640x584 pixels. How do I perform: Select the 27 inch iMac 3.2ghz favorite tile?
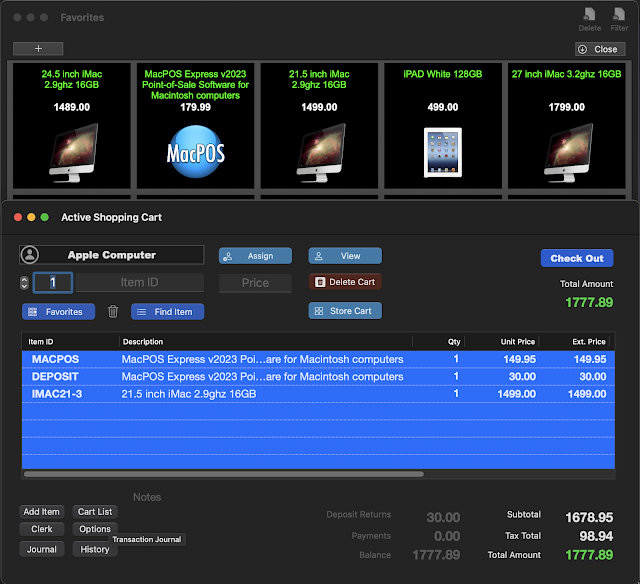(567, 125)
